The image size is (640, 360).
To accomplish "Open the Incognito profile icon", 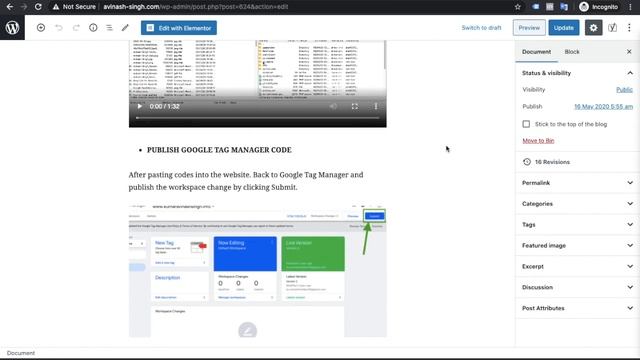I will [584, 7].
